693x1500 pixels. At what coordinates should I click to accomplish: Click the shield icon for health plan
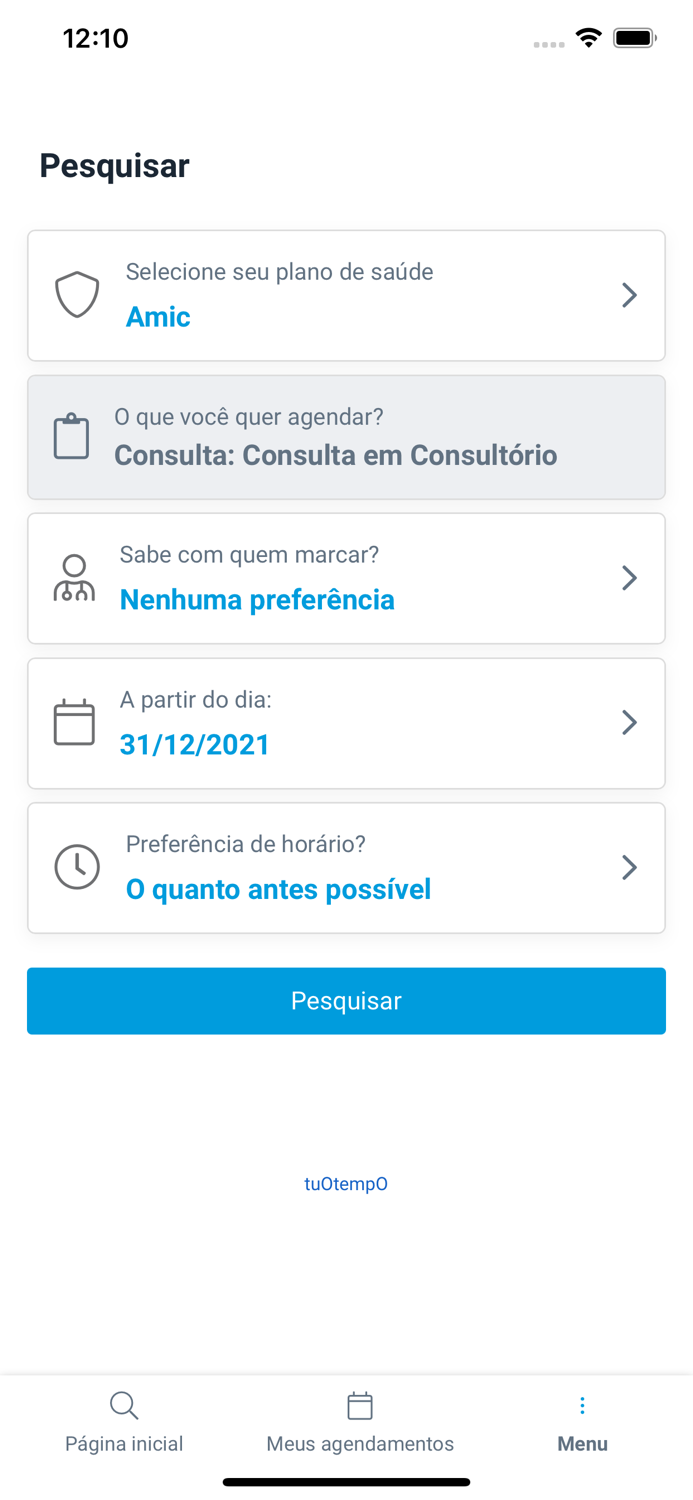click(77, 295)
